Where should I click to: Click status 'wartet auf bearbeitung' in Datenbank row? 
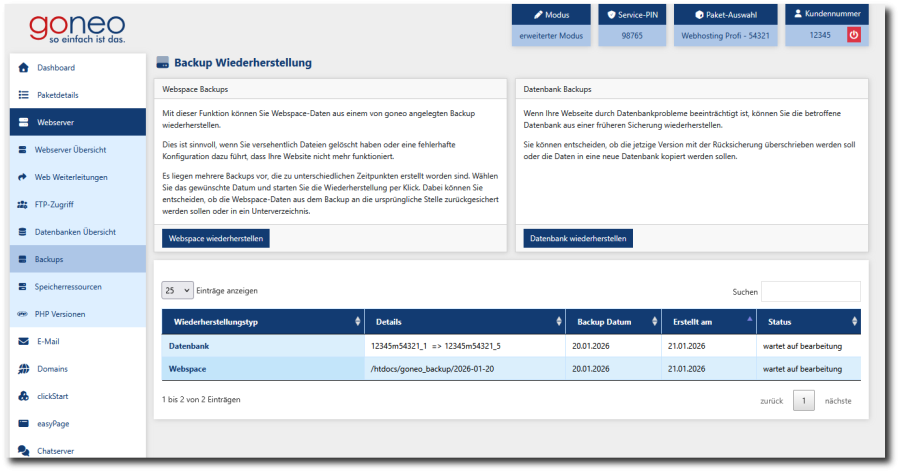tap(802, 346)
